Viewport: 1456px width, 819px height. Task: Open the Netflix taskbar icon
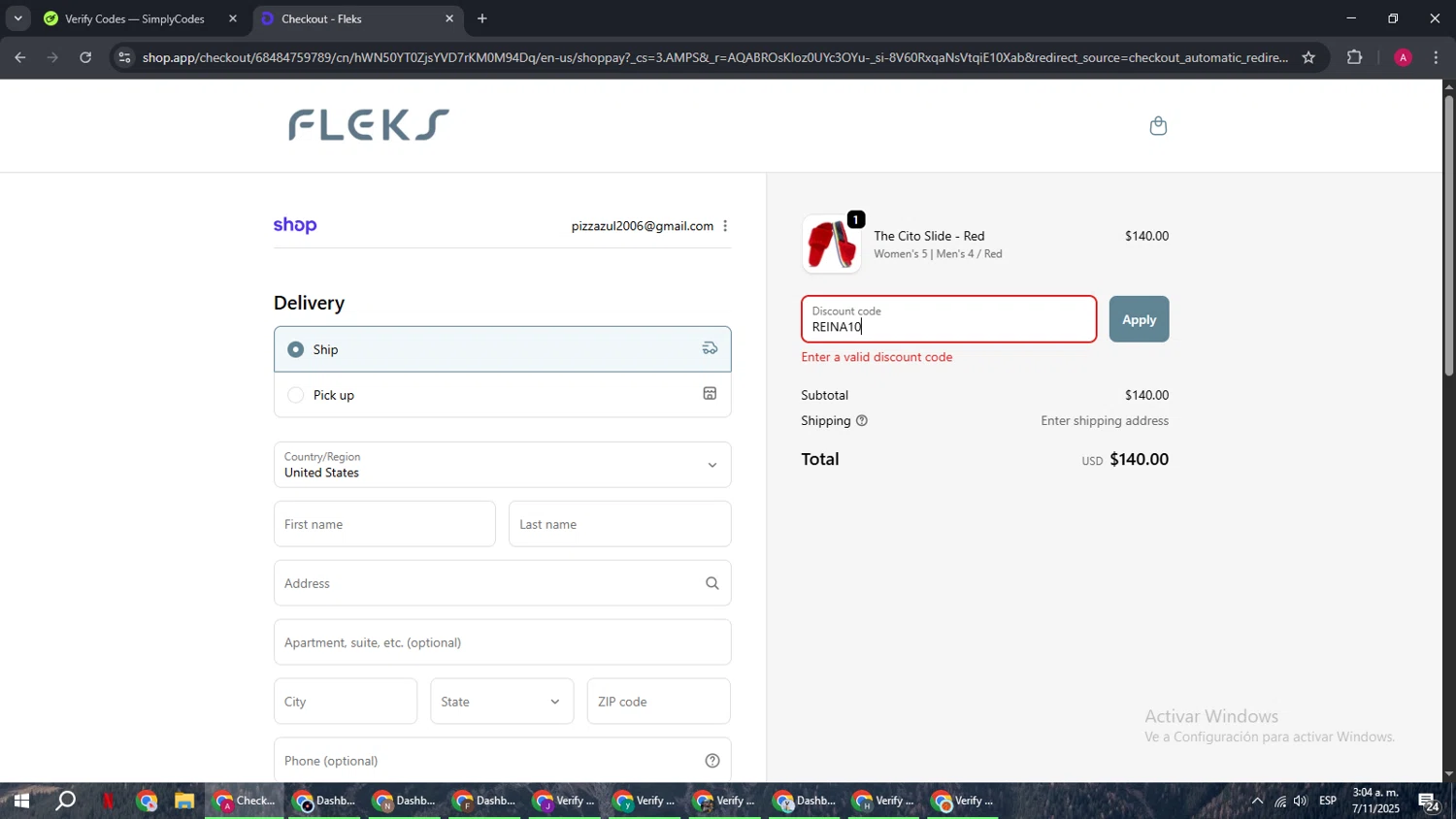108,802
